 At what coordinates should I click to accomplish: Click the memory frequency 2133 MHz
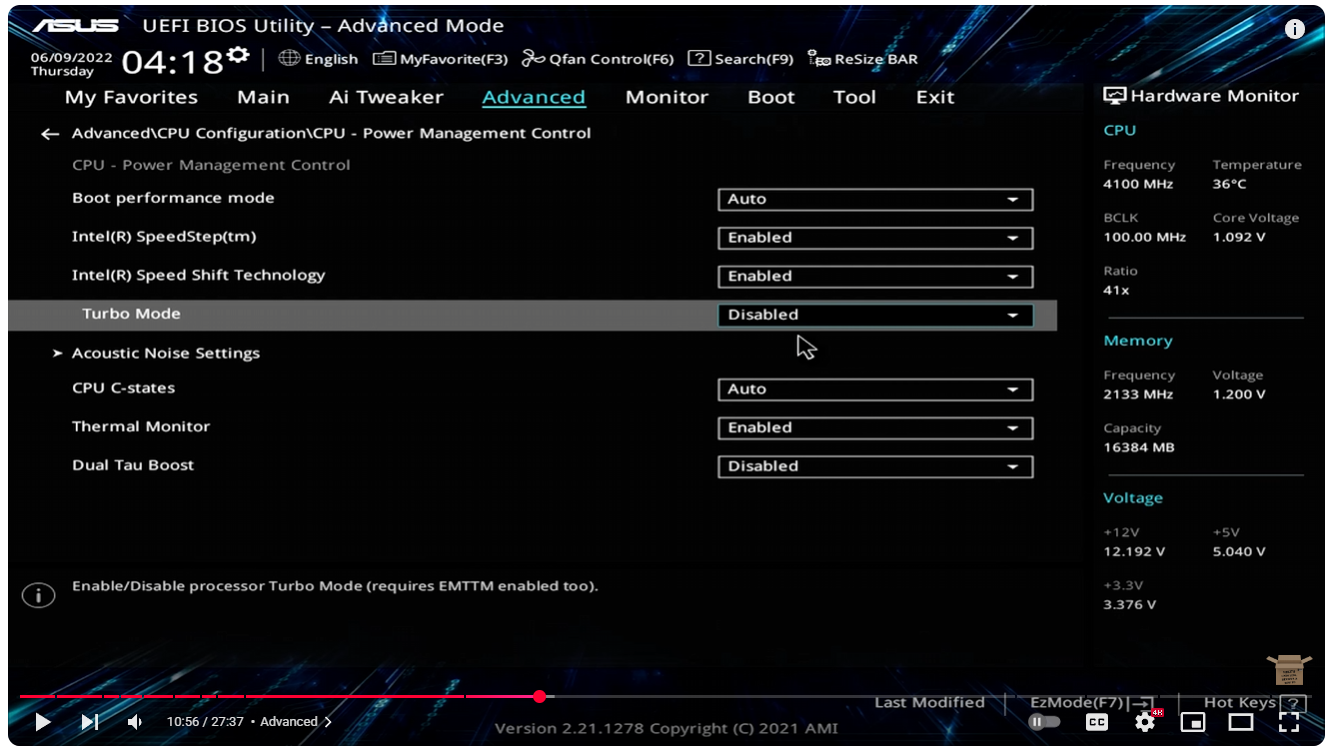pos(1138,394)
